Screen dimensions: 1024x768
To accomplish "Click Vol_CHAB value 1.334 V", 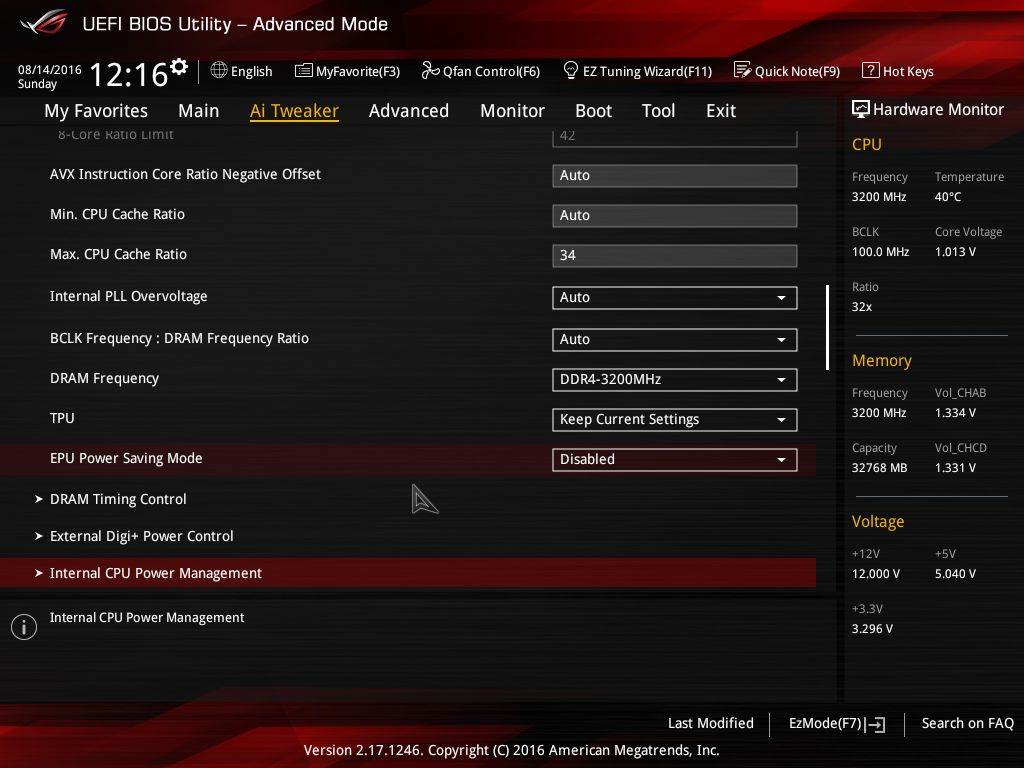I will (x=955, y=413).
